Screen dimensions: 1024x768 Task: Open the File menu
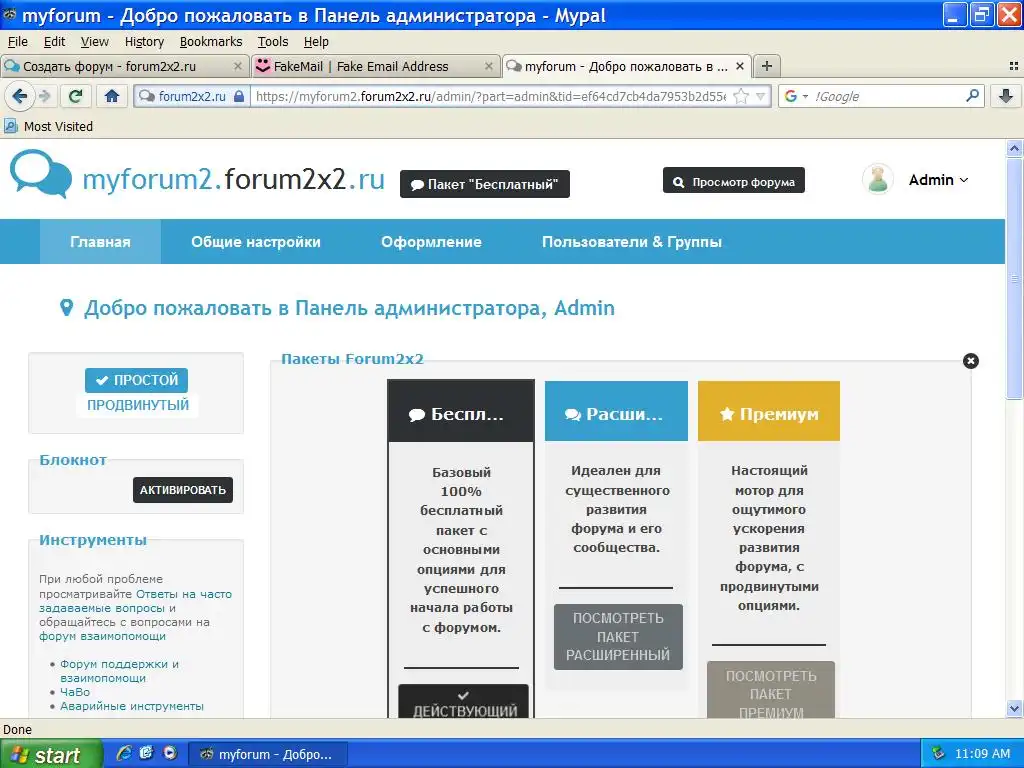coord(18,42)
